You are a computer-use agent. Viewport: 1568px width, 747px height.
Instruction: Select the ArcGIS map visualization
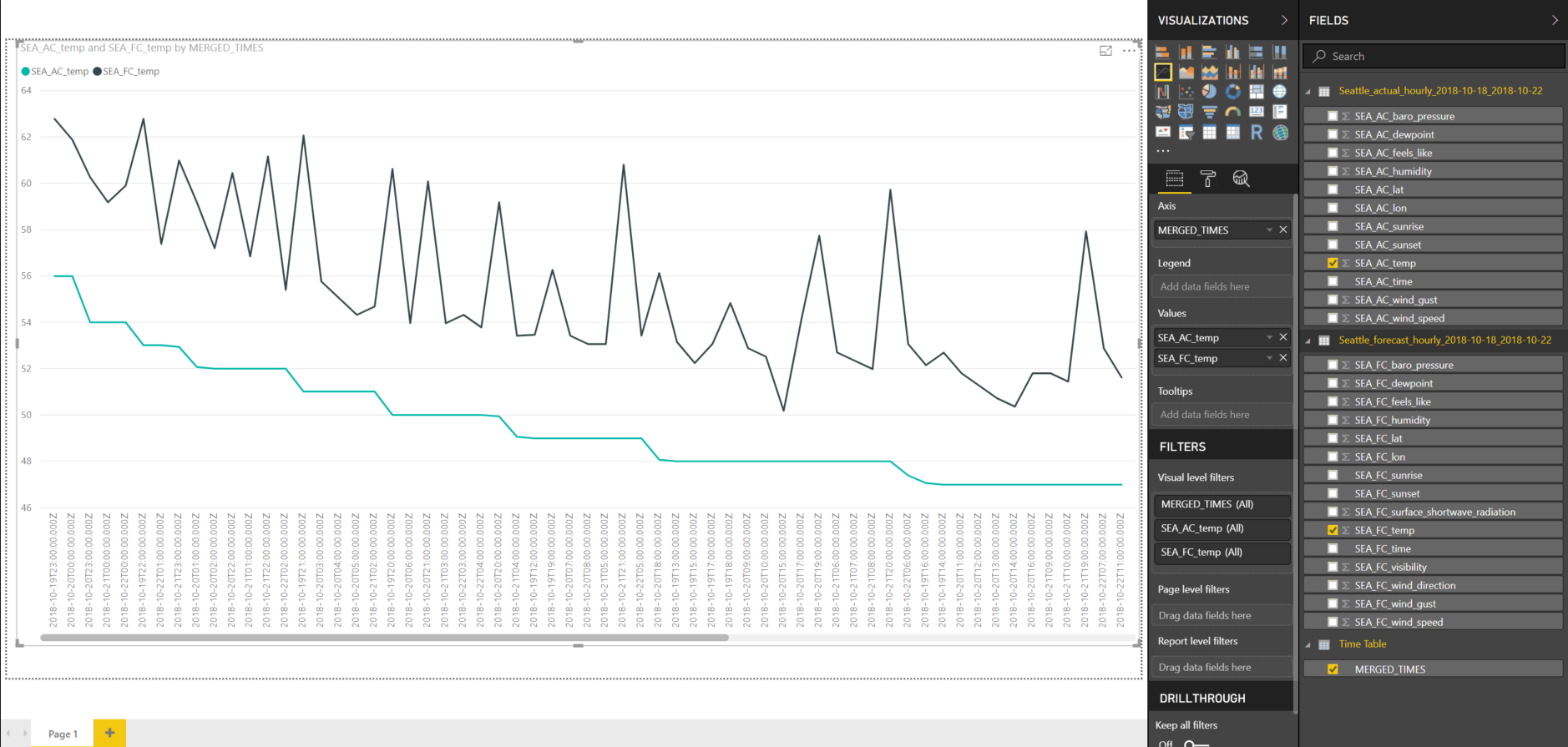point(1280,132)
